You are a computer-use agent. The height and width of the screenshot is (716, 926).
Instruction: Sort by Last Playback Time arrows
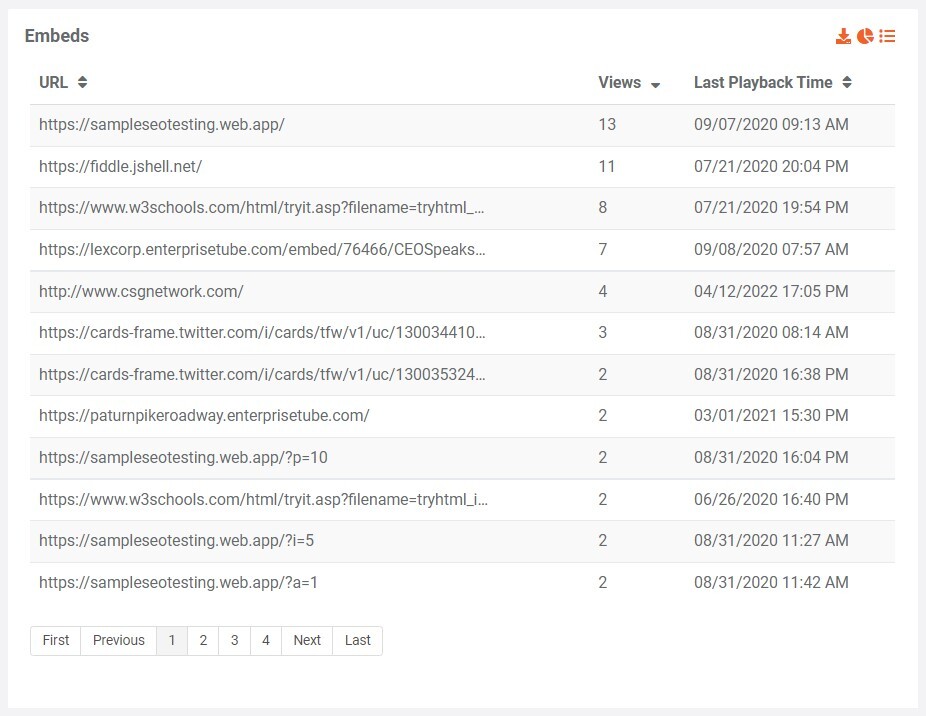[847, 83]
